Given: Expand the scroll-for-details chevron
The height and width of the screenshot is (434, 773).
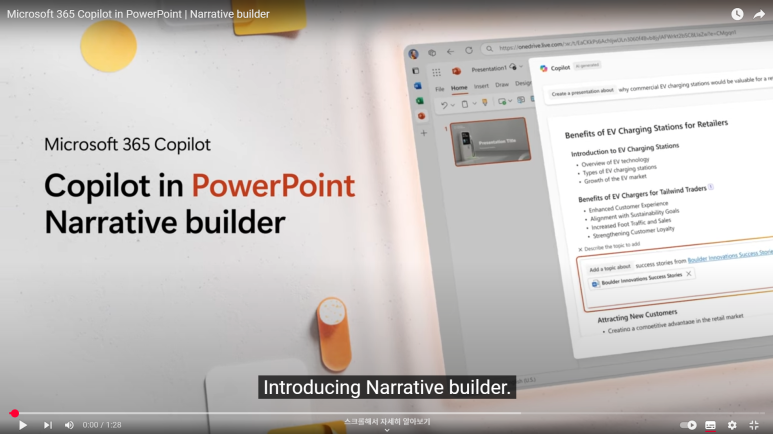Looking at the screenshot, I should coord(387,430).
